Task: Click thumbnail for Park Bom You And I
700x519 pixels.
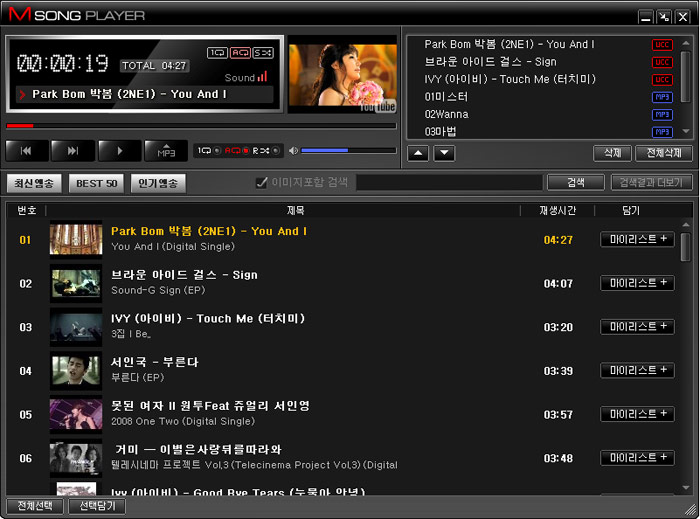Action: (76, 239)
